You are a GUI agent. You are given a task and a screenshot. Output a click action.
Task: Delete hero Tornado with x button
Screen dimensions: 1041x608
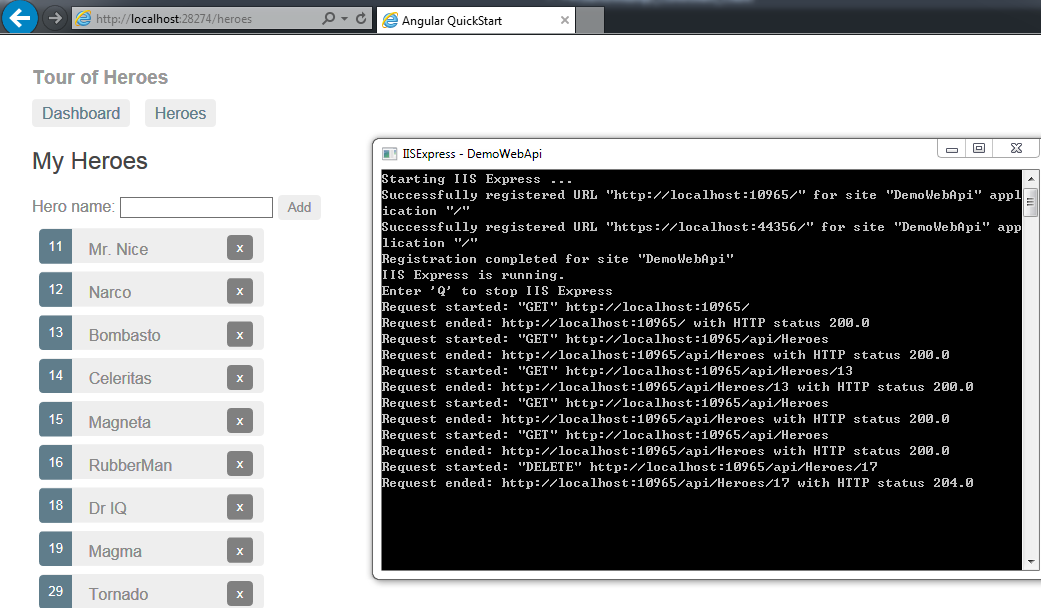tap(240, 594)
